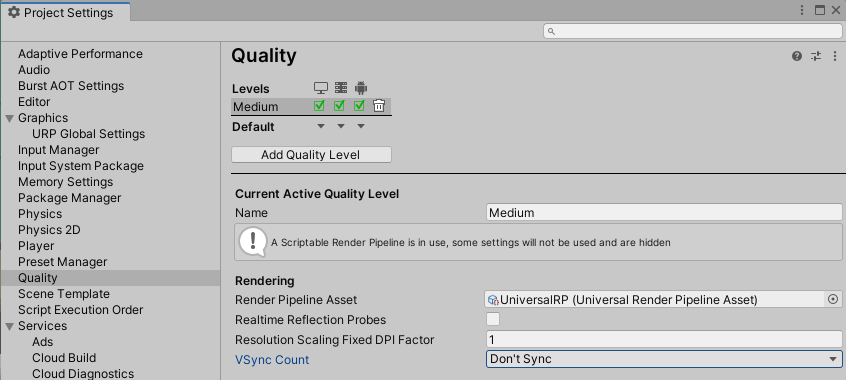Enable Realtime Reflection Probes checkbox
The image size is (846, 380).
coord(493,319)
